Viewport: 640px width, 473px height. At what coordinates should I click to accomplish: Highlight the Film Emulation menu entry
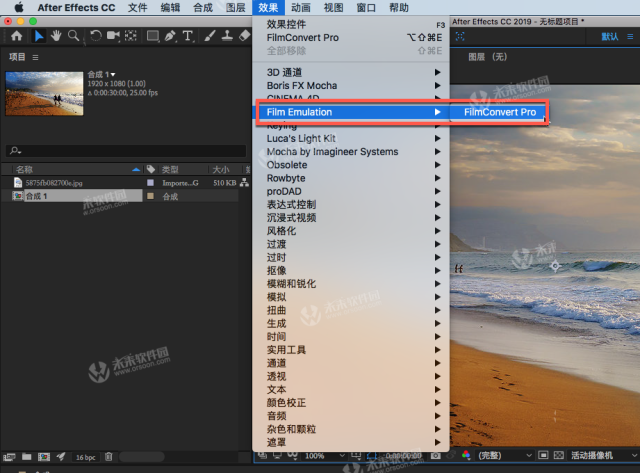tap(351, 112)
